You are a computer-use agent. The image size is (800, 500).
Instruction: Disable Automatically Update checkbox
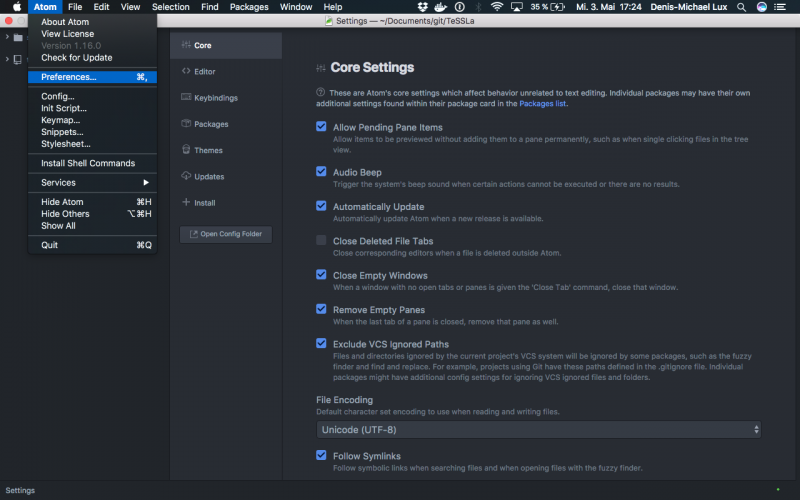[321, 206]
